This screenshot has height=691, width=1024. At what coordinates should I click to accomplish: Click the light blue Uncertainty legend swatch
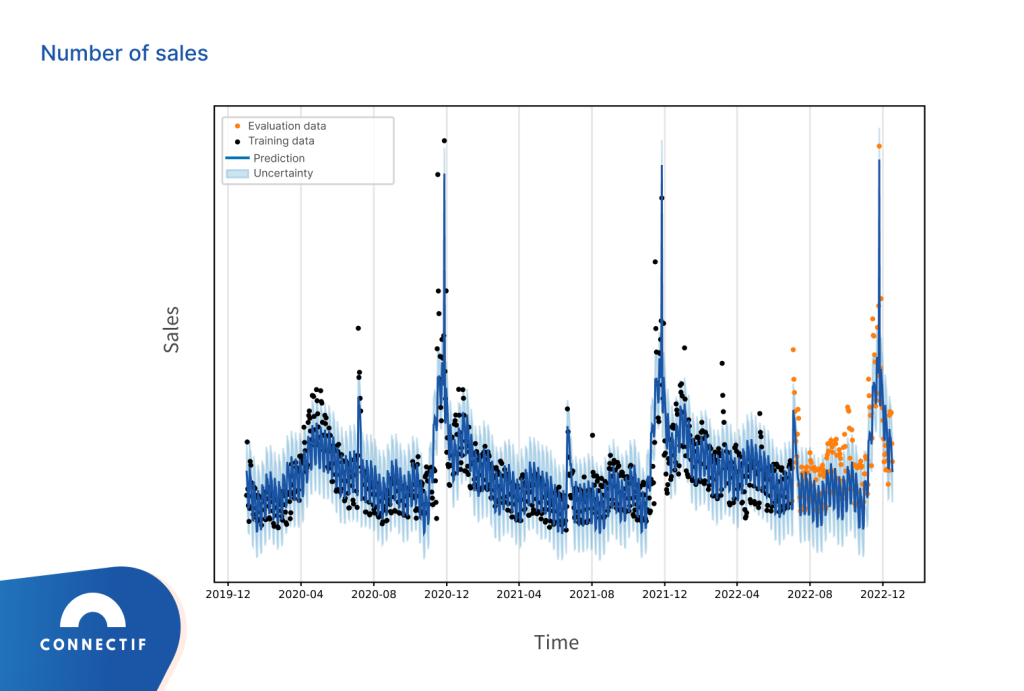coord(236,173)
